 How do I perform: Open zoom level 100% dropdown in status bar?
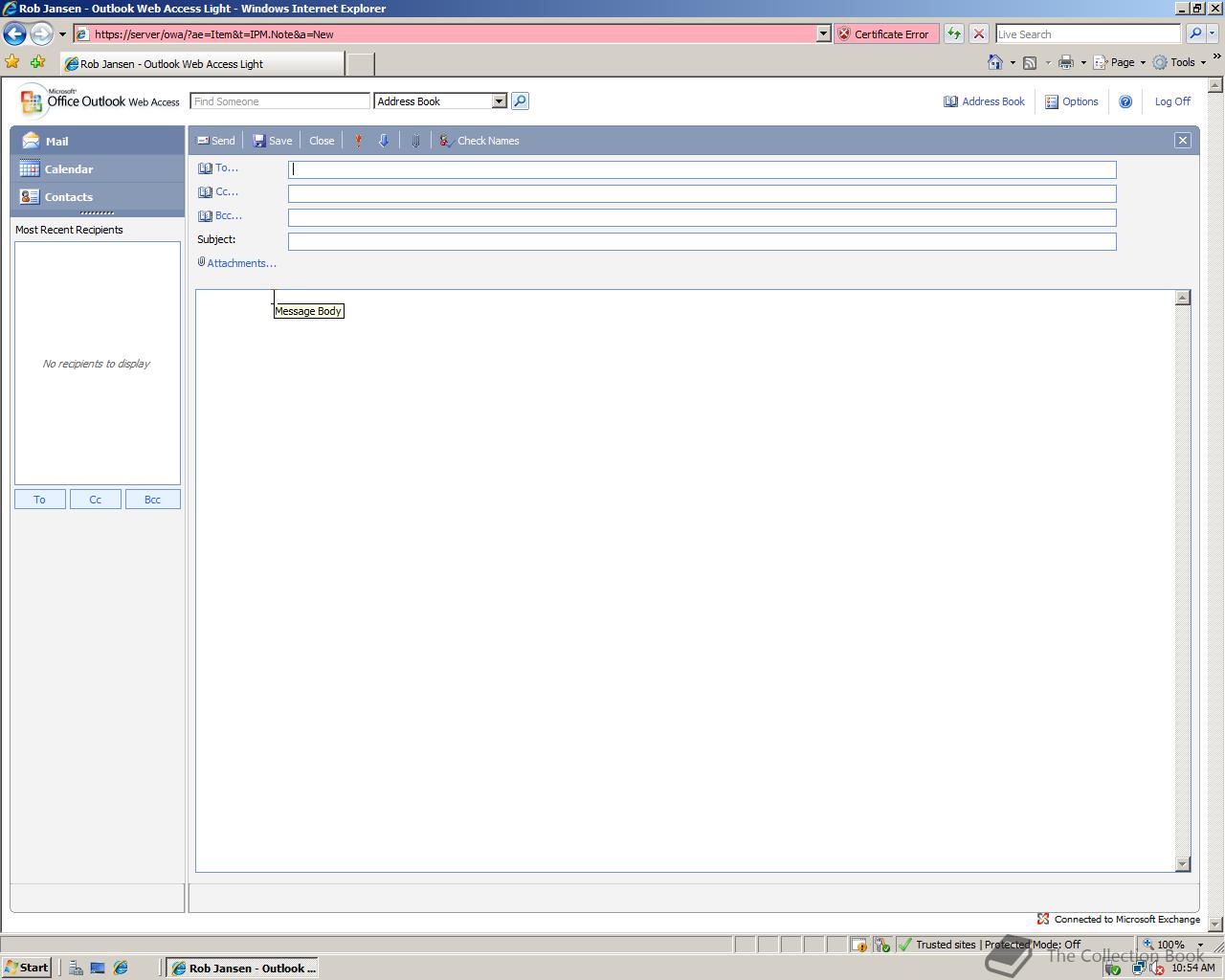[x=1200, y=945]
